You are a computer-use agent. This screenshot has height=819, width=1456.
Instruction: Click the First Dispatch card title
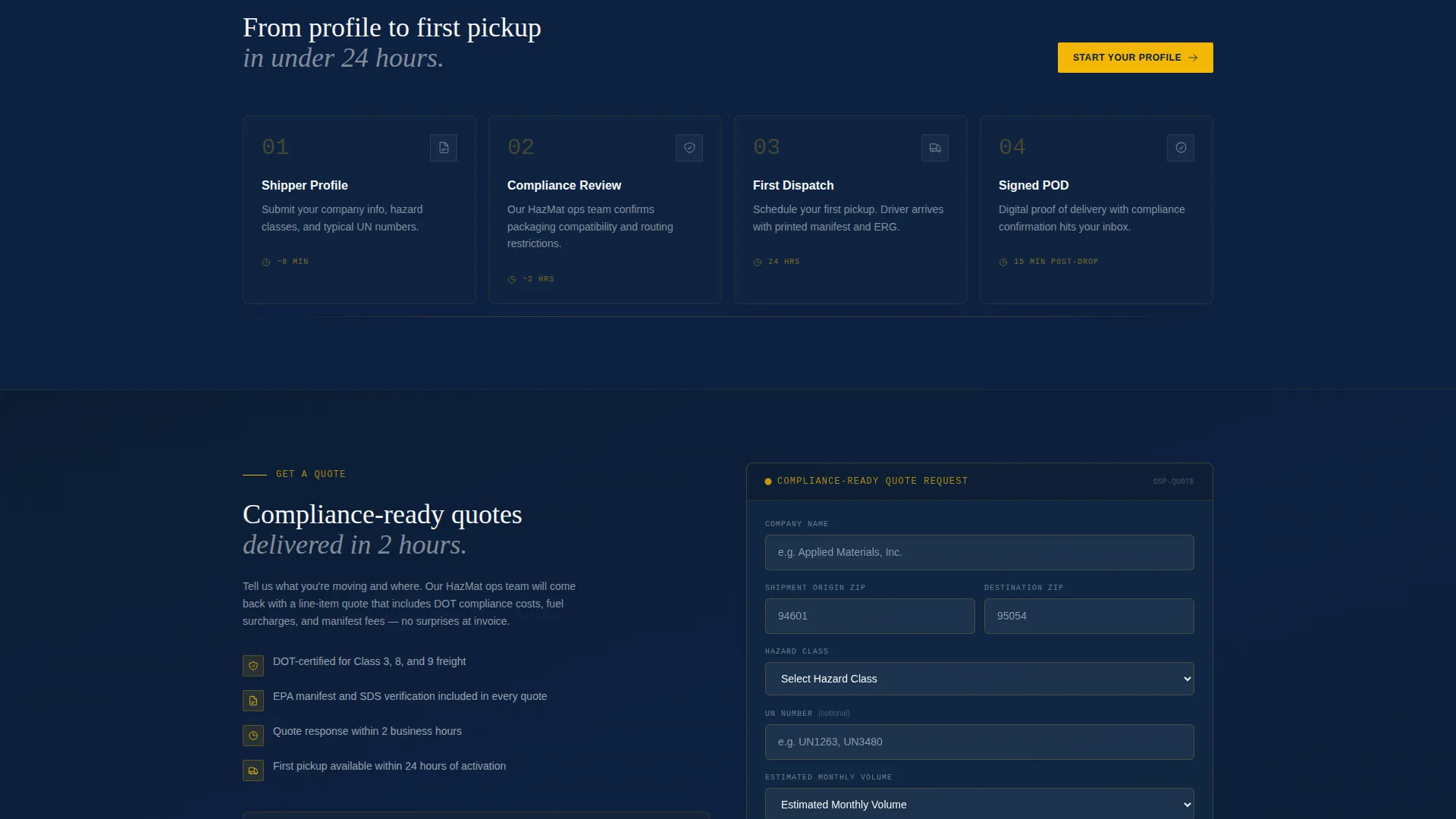(x=793, y=185)
